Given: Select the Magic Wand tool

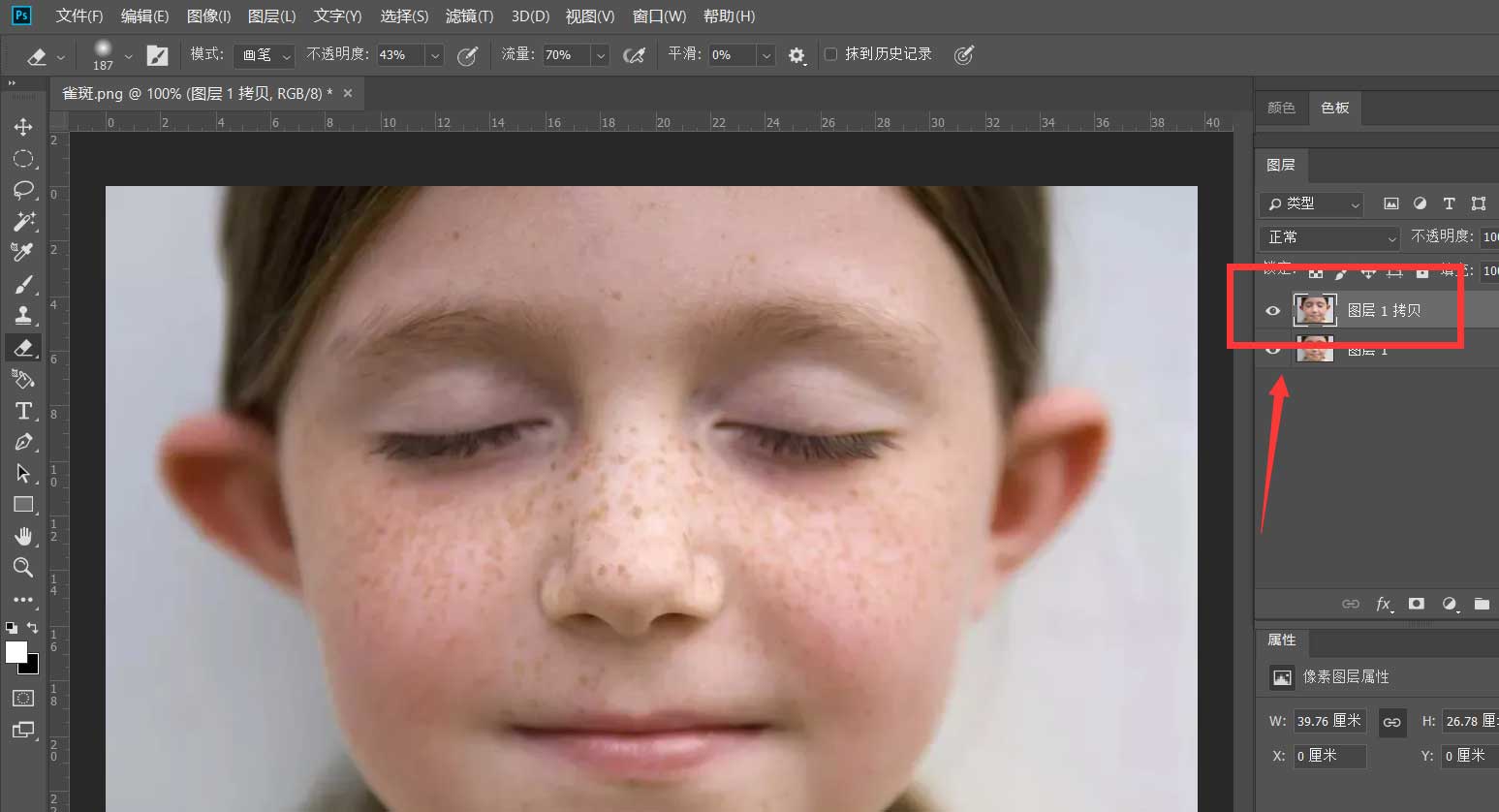Looking at the screenshot, I should click(23, 221).
